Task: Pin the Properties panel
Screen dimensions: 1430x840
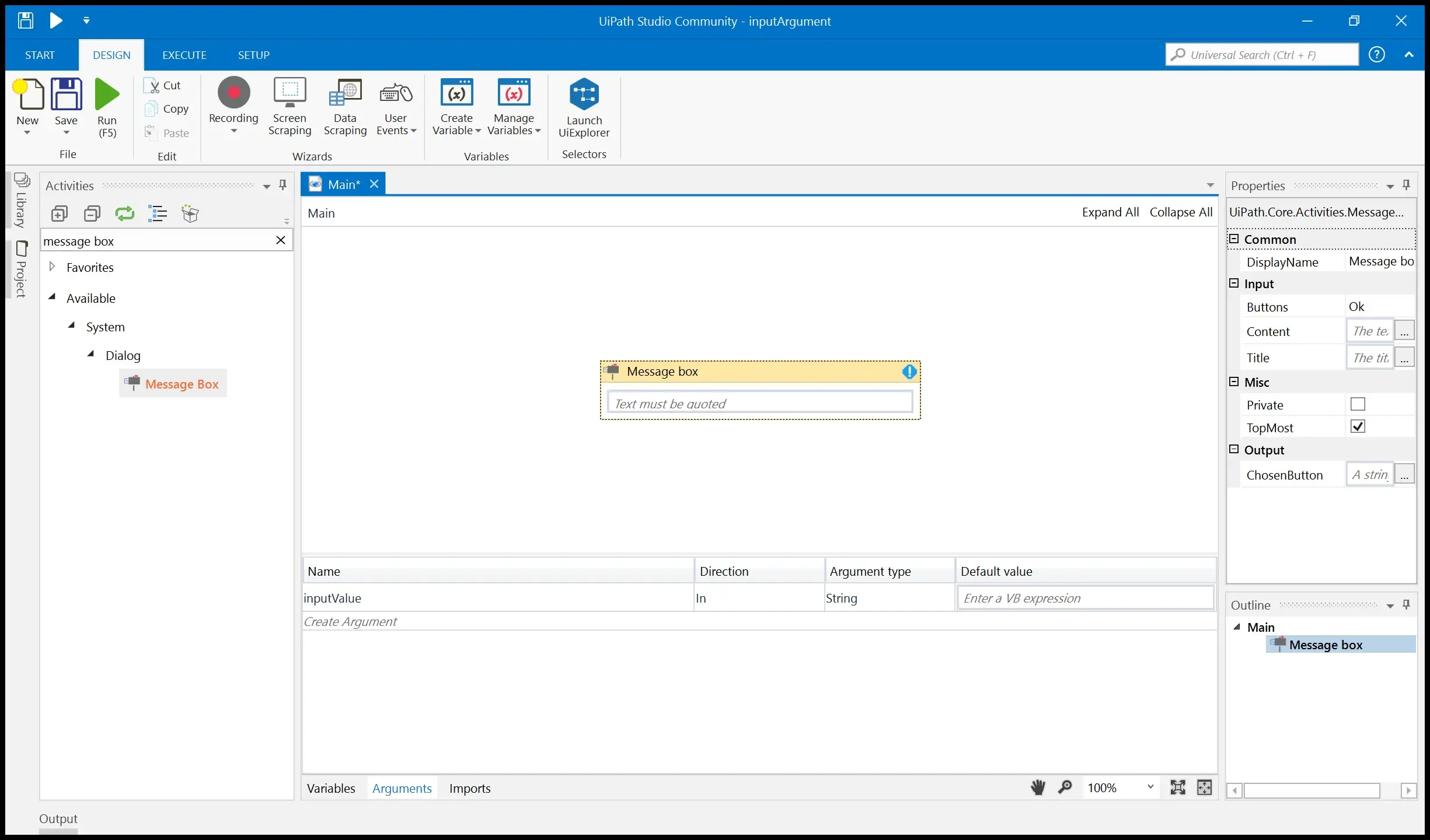Action: [x=1407, y=185]
